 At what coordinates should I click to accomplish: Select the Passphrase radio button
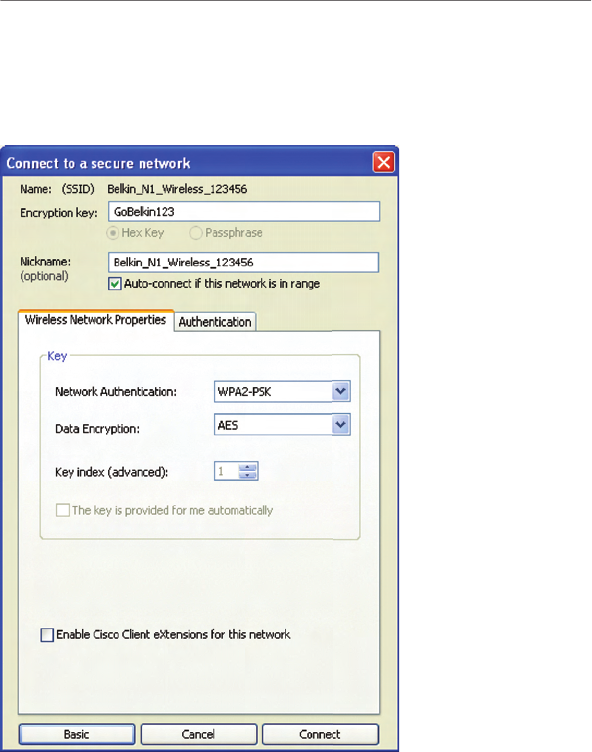tap(196, 233)
